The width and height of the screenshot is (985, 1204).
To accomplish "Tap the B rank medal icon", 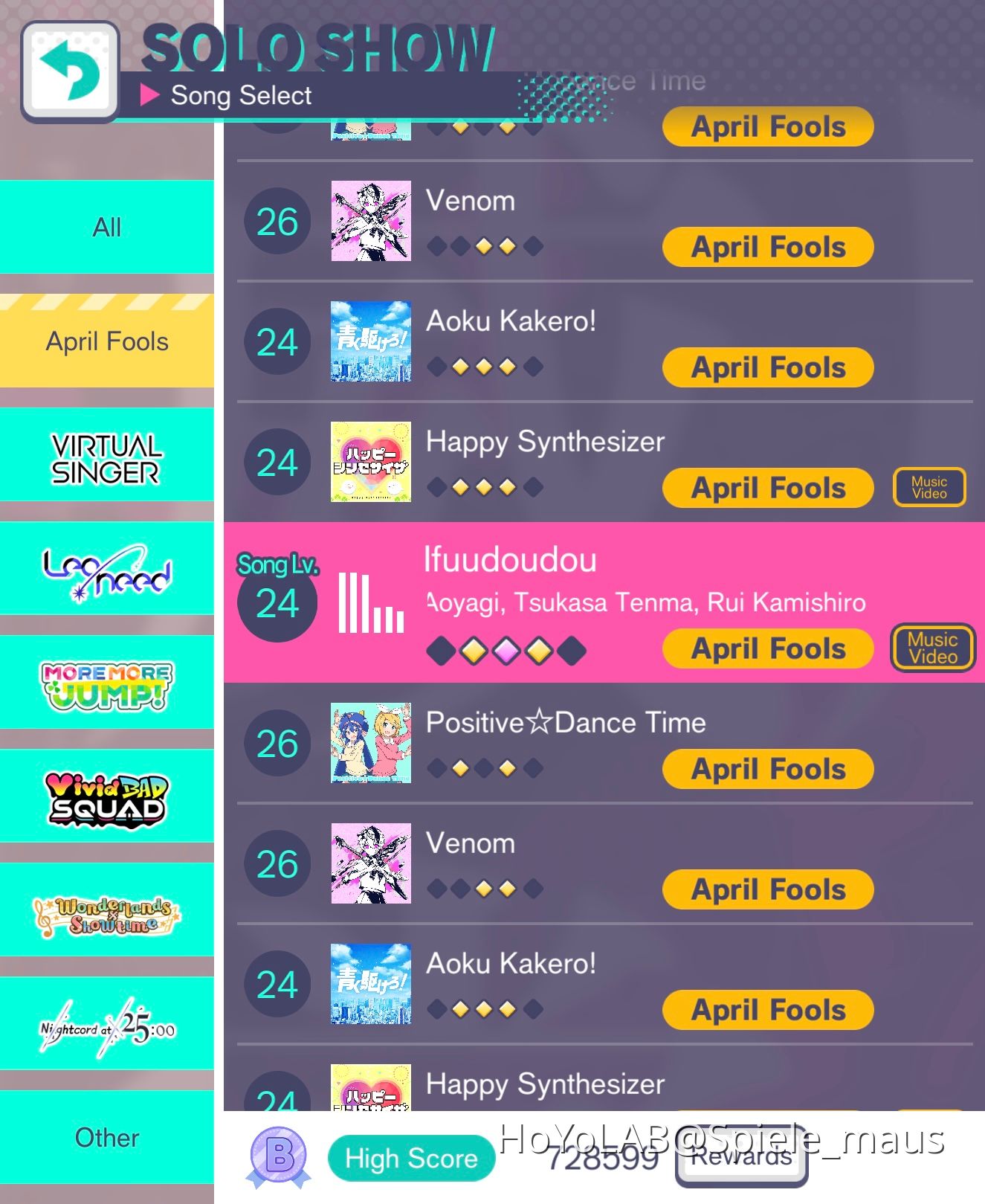I will click(279, 1156).
